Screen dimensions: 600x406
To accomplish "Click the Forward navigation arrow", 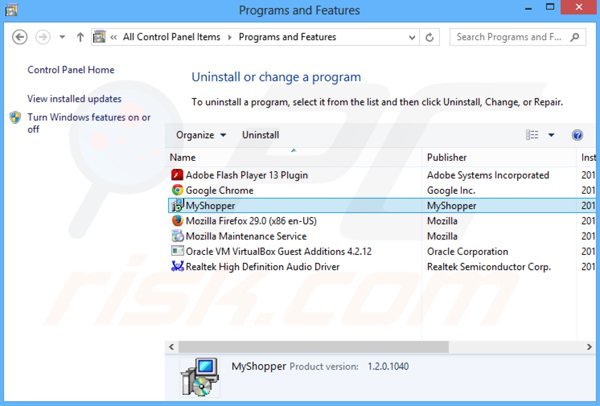I will click(x=42, y=37).
